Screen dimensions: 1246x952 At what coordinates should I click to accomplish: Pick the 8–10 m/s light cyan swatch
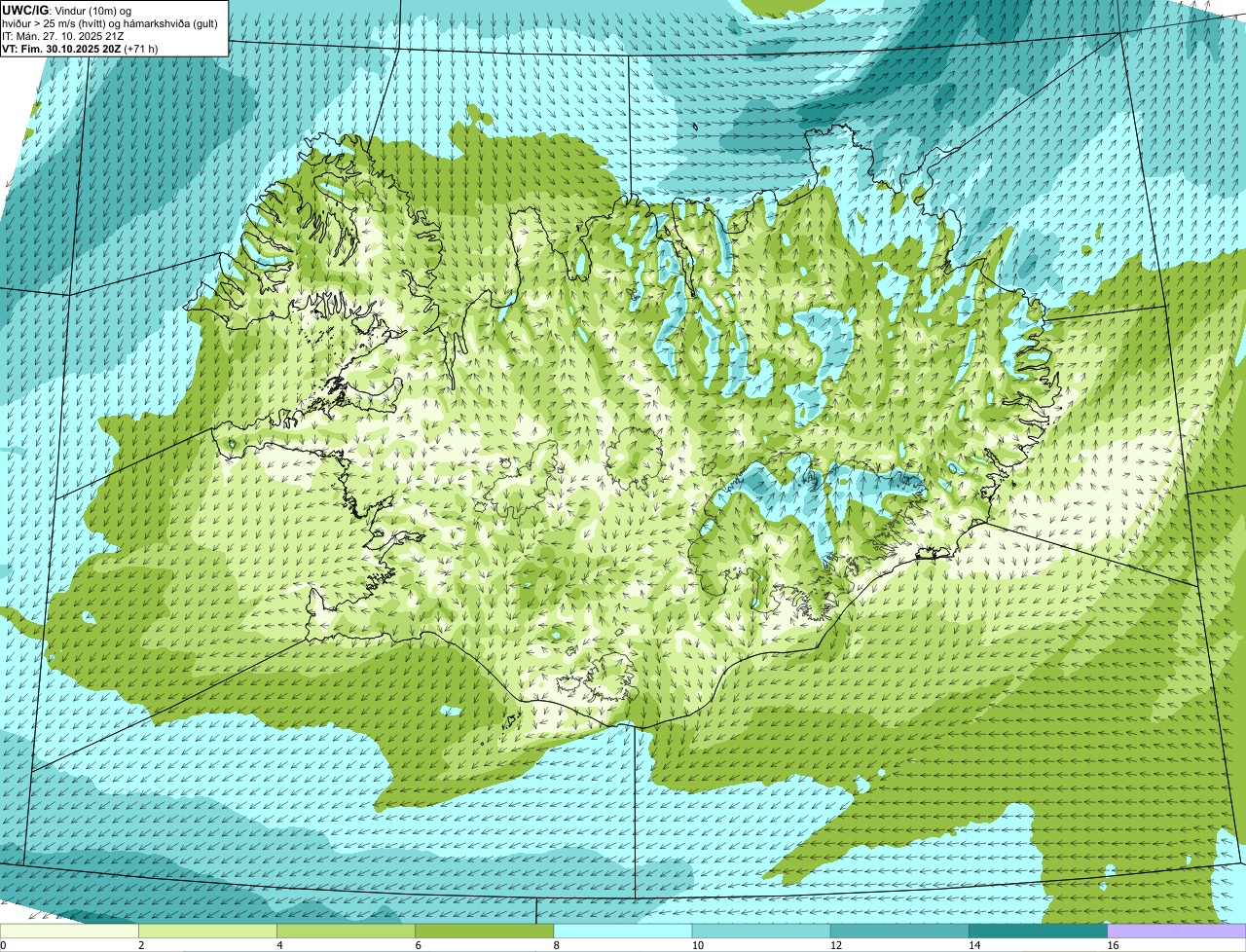point(623,932)
